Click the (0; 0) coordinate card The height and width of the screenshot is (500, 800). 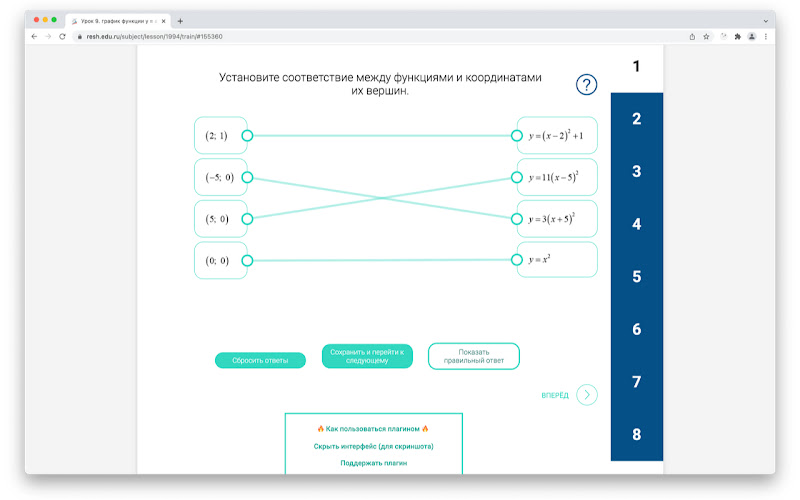[220, 261]
